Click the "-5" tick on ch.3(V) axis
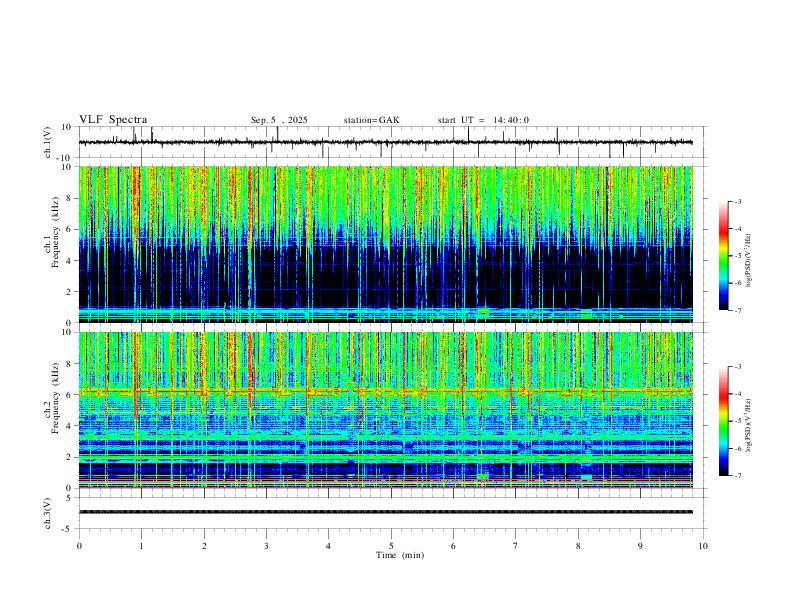The width and height of the screenshot is (792, 612). (x=68, y=529)
